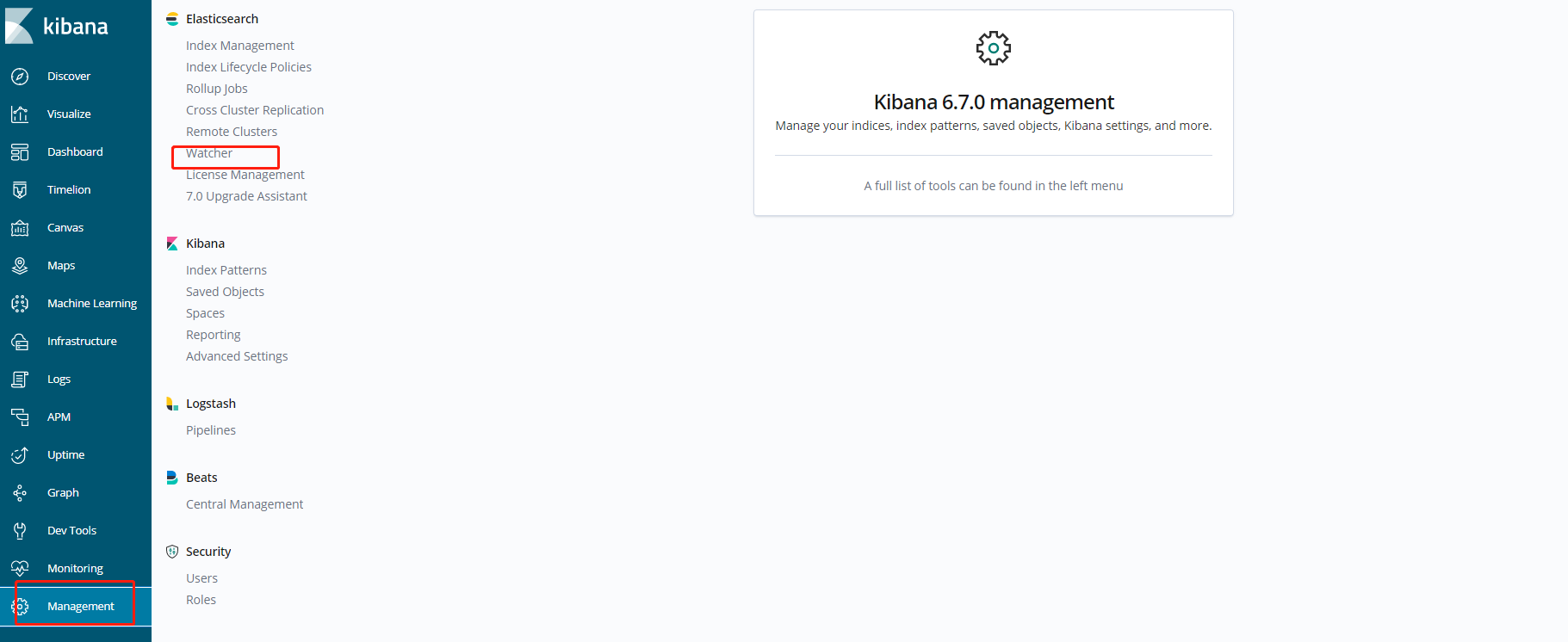The width and height of the screenshot is (1568, 642).
Task: Open Security Users link
Action: (x=201, y=578)
